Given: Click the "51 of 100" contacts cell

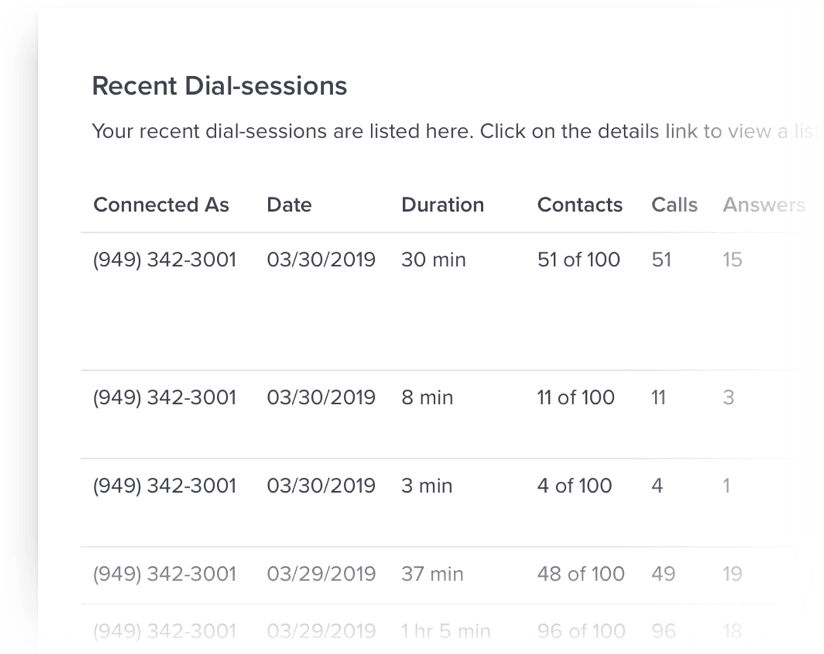Looking at the screenshot, I should (x=579, y=259).
